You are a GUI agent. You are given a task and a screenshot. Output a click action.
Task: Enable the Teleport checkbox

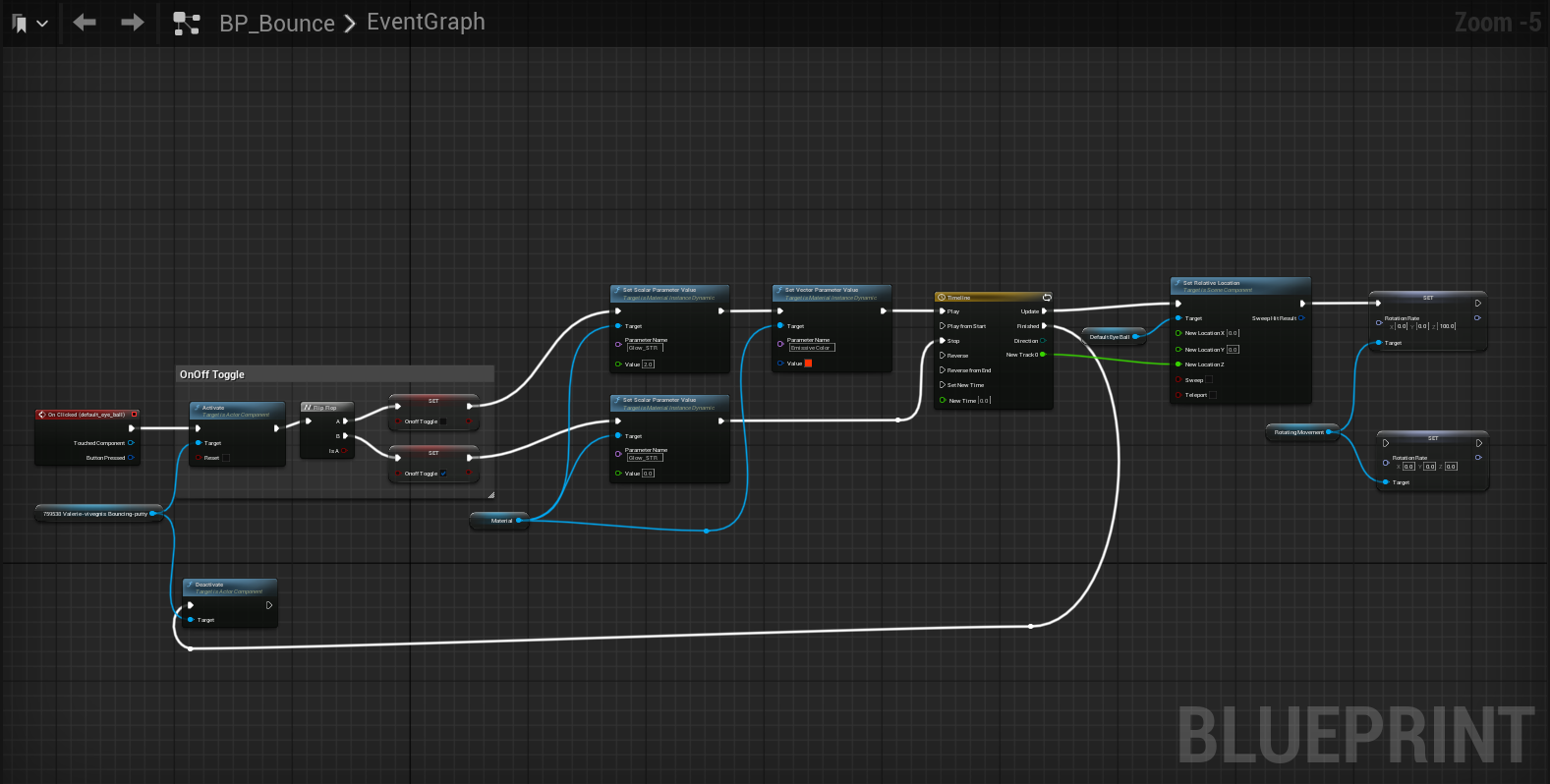tap(1213, 395)
